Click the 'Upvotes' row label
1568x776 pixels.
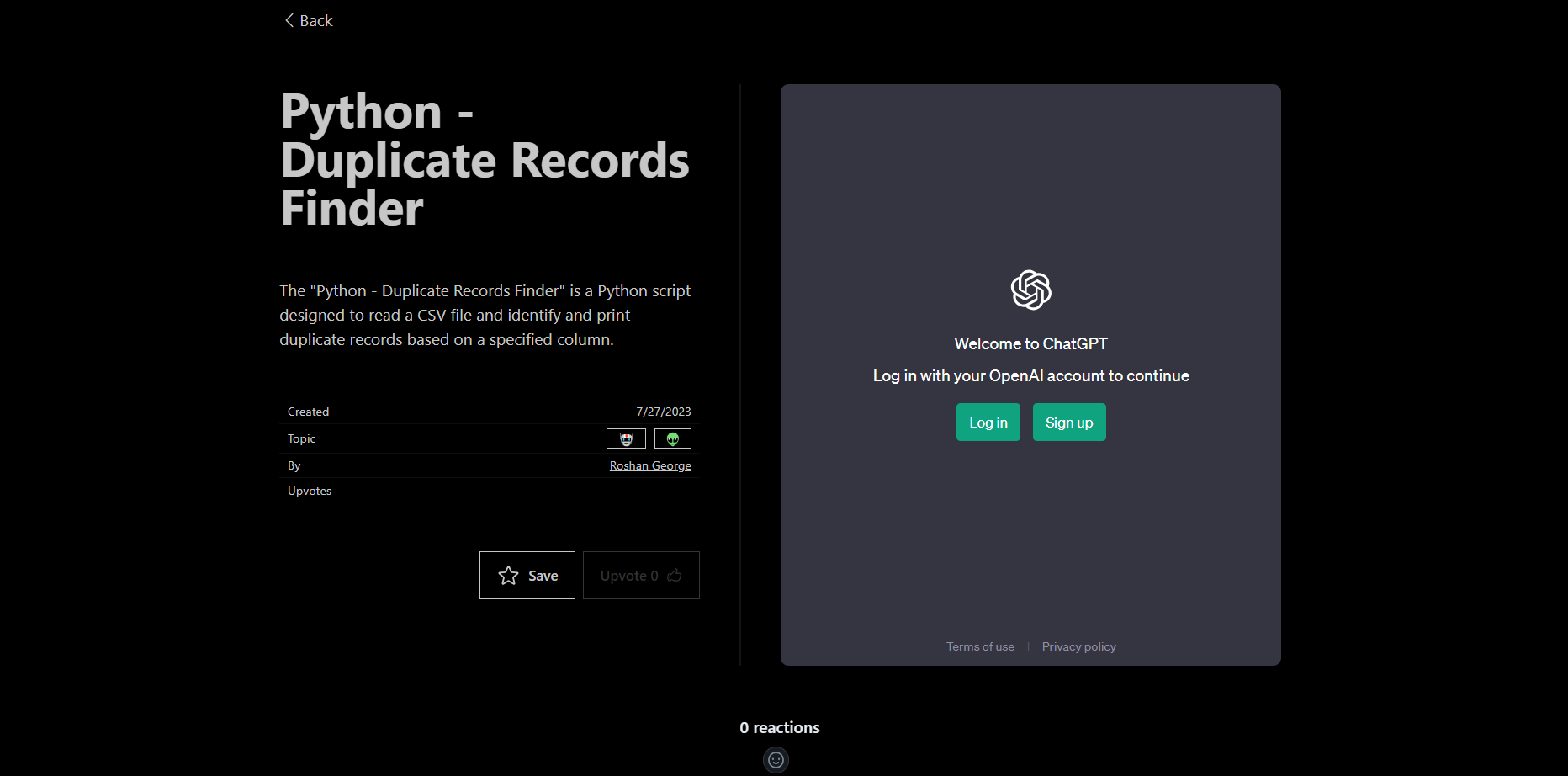coord(310,491)
